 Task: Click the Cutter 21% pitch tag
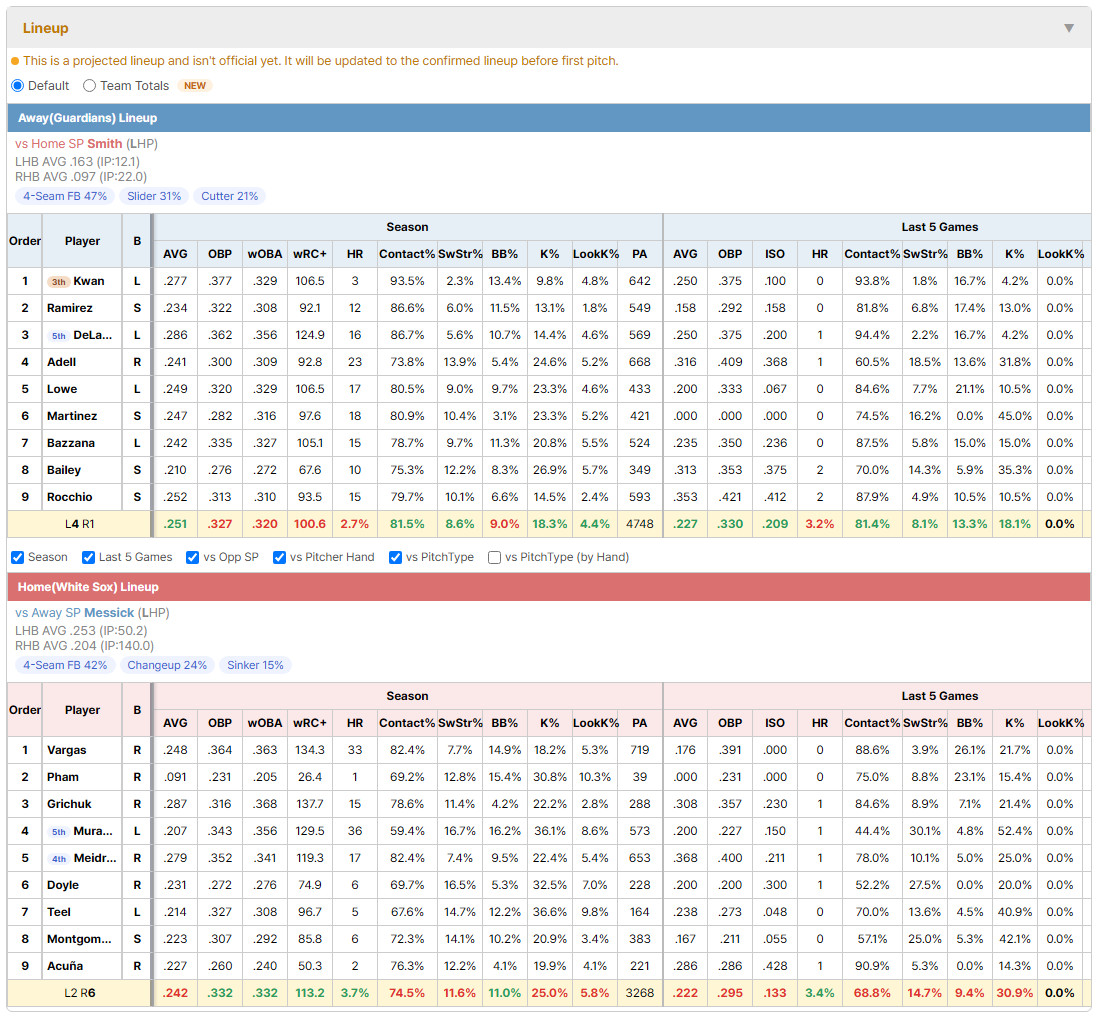230,196
